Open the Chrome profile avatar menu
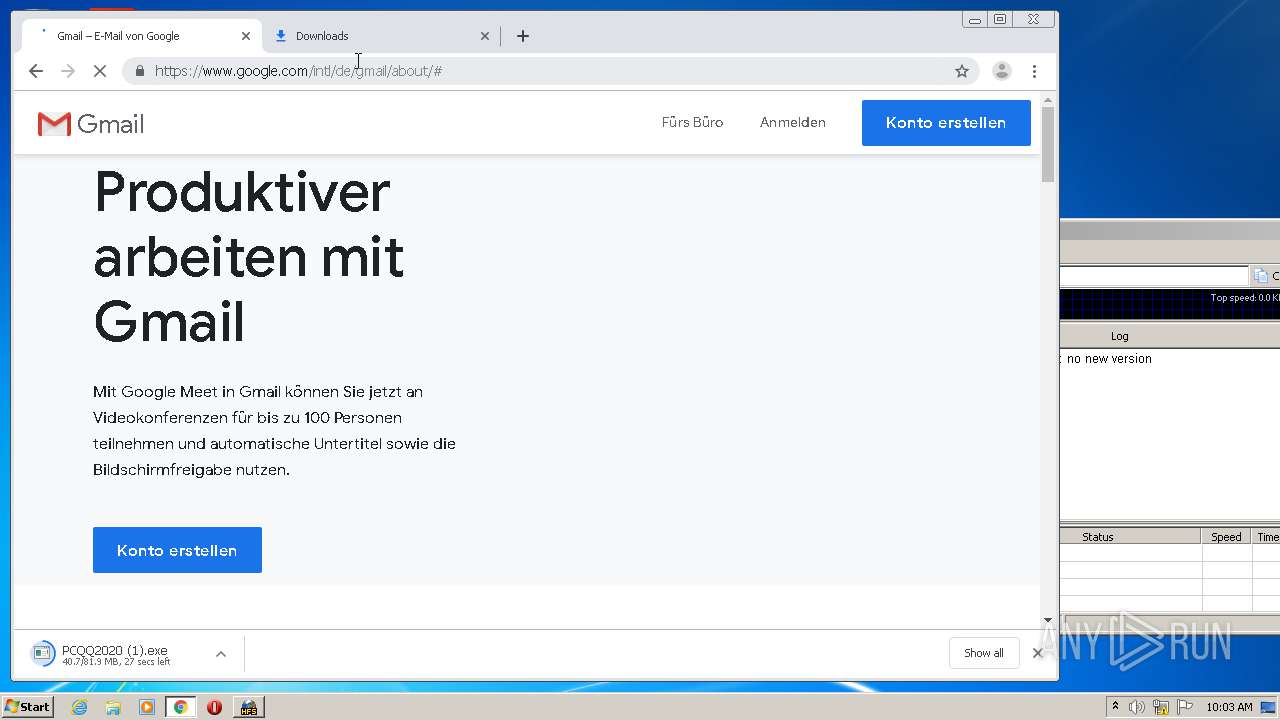The width and height of the screenshot is (1280, 720). pyautogui.click(x=1001, y=71)
